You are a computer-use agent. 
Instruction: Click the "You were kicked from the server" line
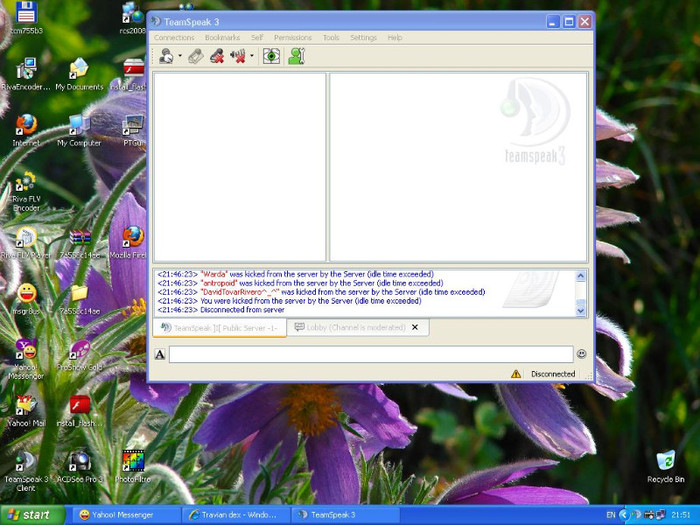(x=289, y=301)
